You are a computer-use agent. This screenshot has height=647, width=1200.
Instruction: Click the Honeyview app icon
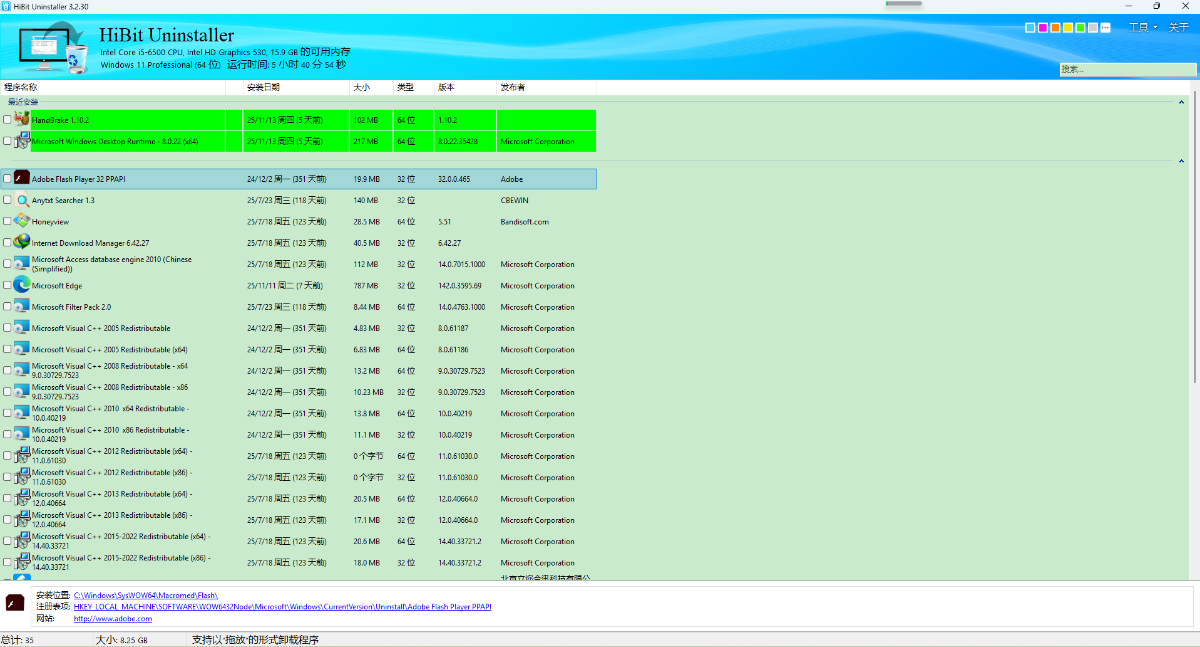pyautogui.click(x=22, y=221)
